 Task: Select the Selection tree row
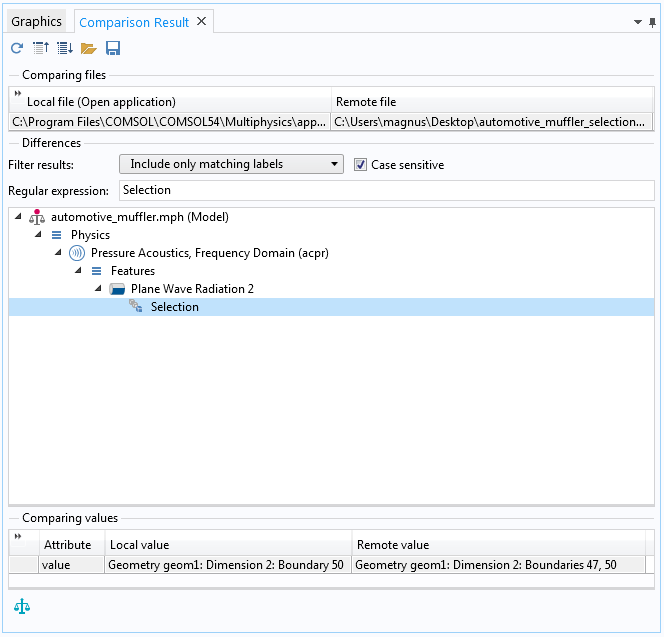332,307
